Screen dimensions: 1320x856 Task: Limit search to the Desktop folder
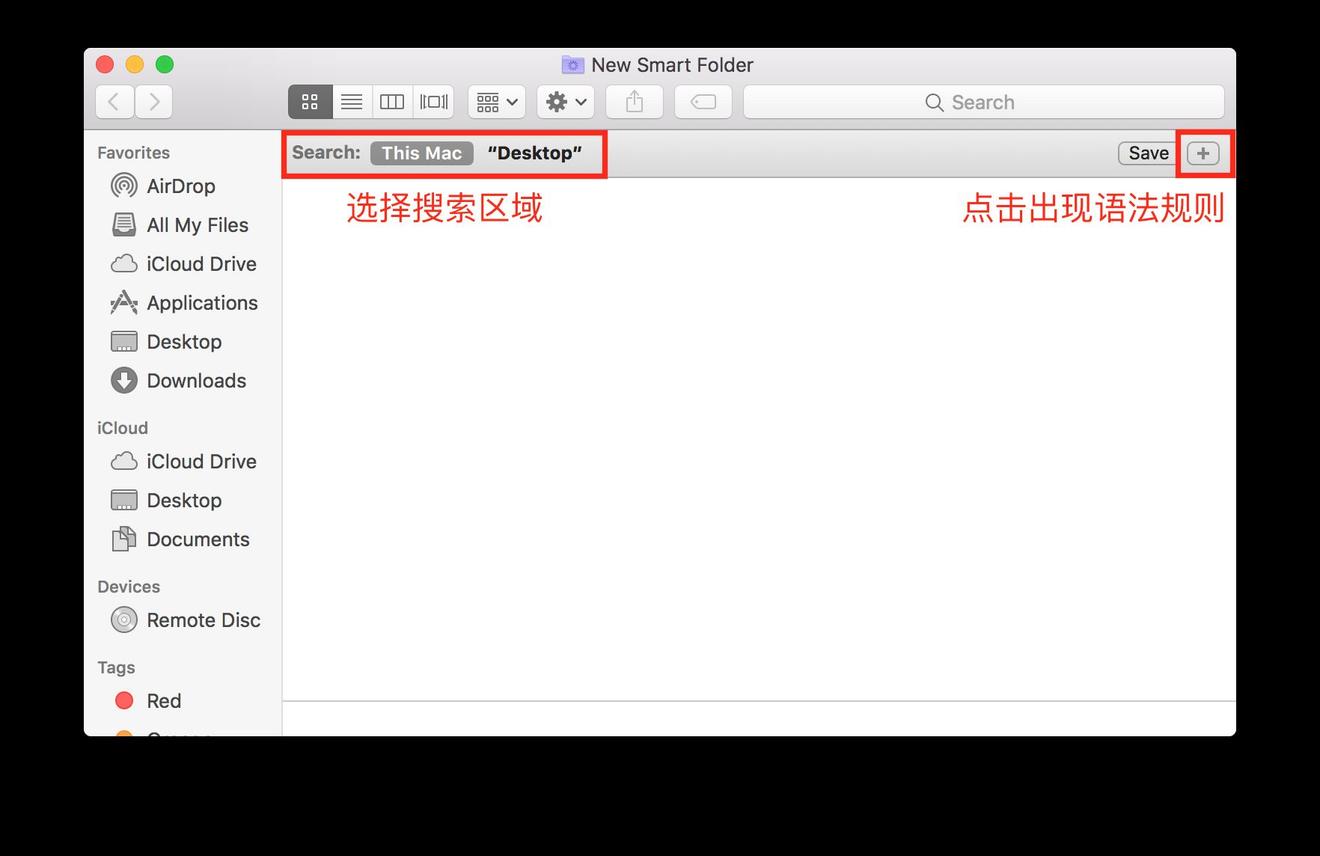point(535,152)
